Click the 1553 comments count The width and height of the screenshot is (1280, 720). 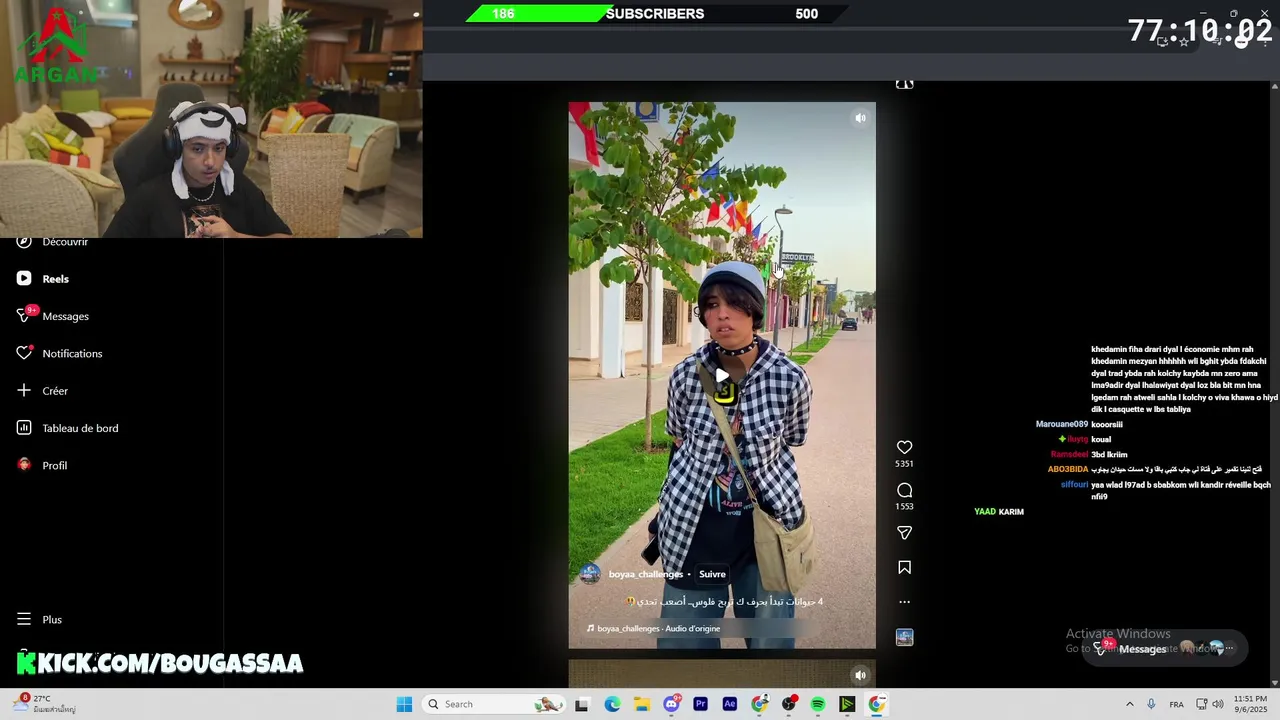(x=904, y=507)
